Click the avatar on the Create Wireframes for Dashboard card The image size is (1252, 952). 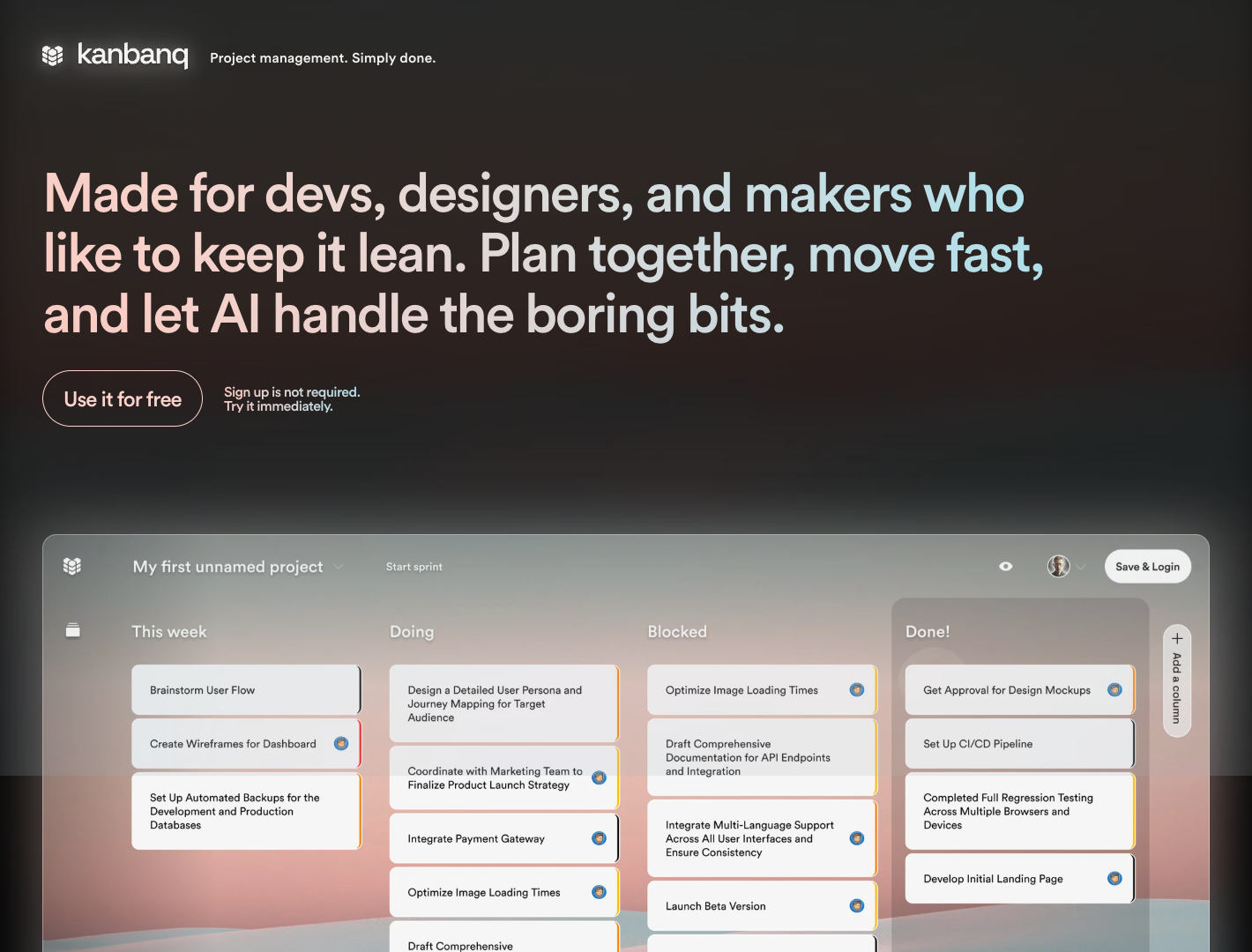pos(342,743)
